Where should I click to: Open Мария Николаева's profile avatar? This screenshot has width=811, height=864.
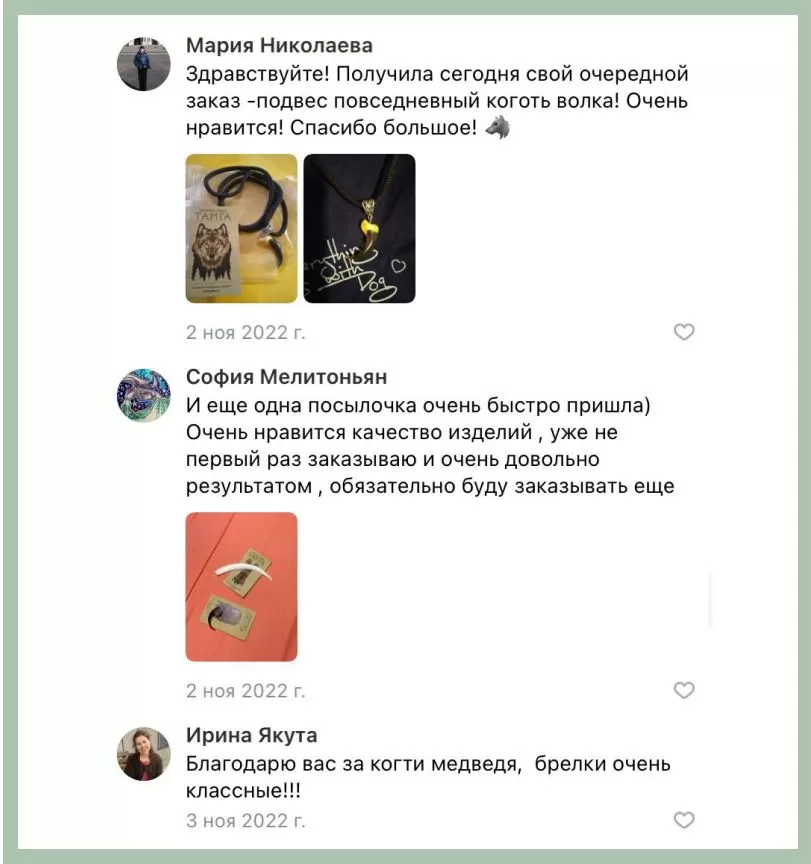point(144,64)
